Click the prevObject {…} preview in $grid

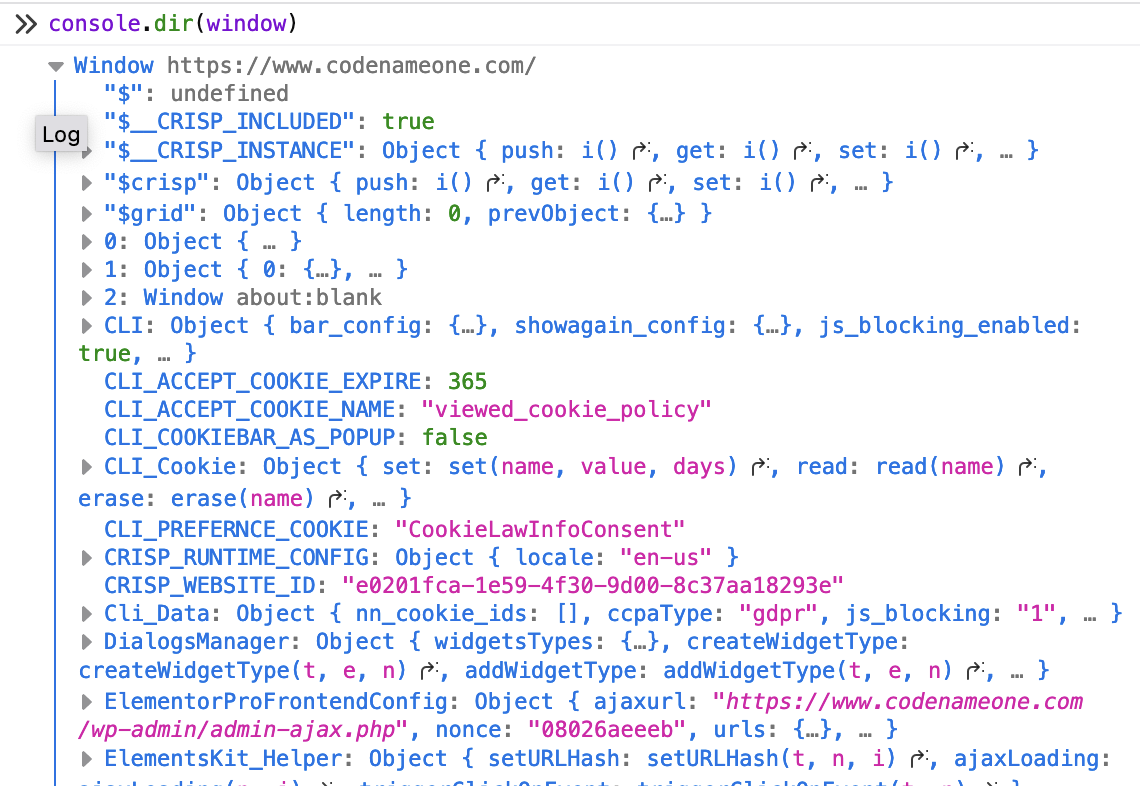pyautogui.click(x=667, y=214)
